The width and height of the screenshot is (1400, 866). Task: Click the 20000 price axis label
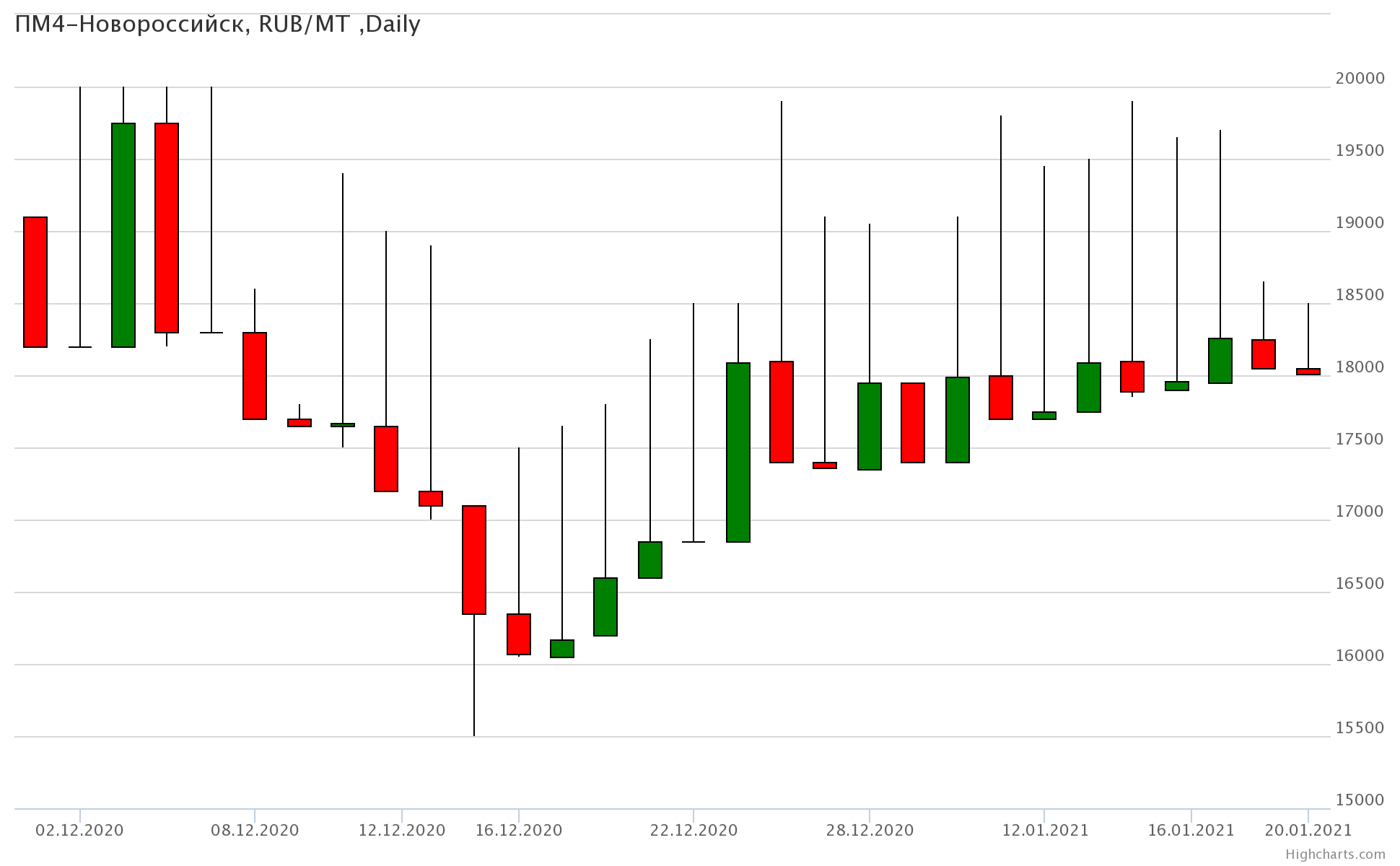1360,78
